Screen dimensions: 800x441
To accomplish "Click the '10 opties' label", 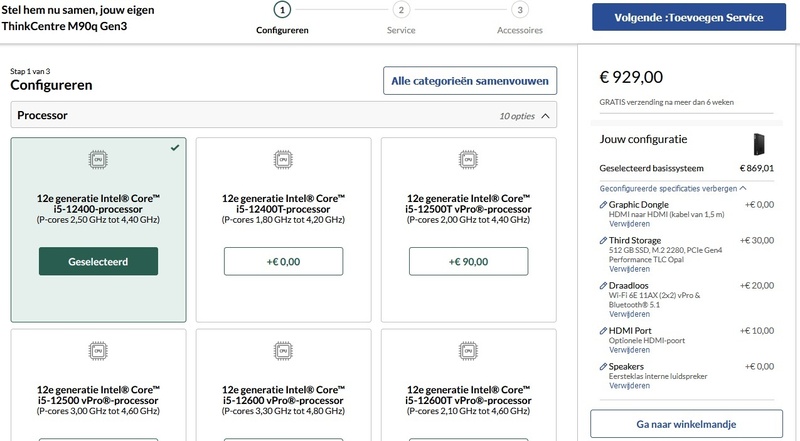I will pyautogui.click(x=517, y=116).
